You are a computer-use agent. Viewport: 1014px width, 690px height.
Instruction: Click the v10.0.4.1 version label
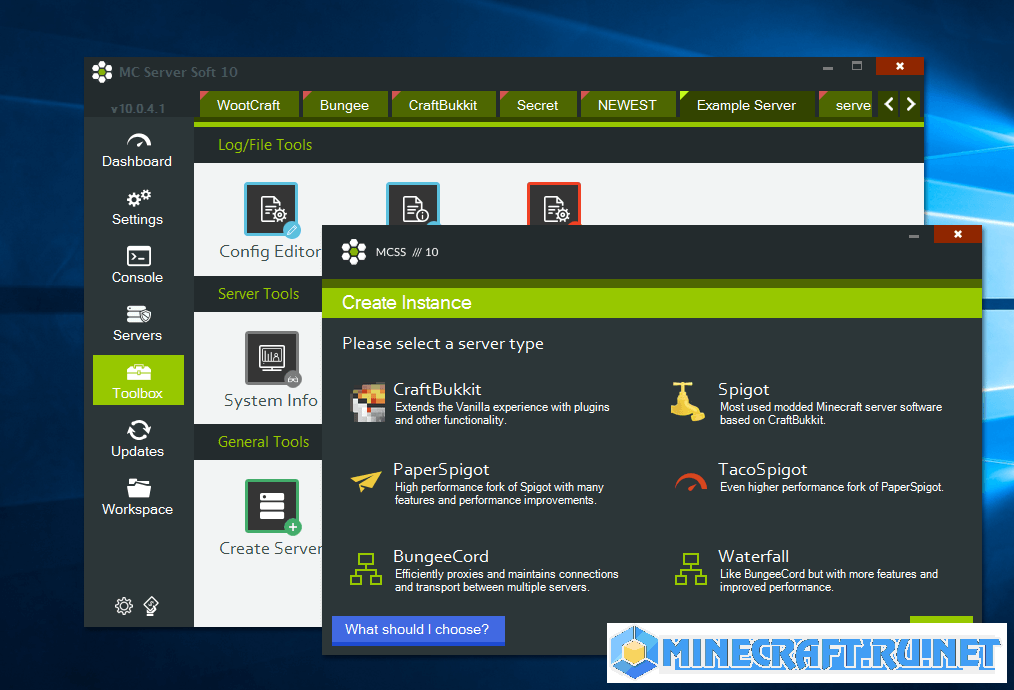138,109
